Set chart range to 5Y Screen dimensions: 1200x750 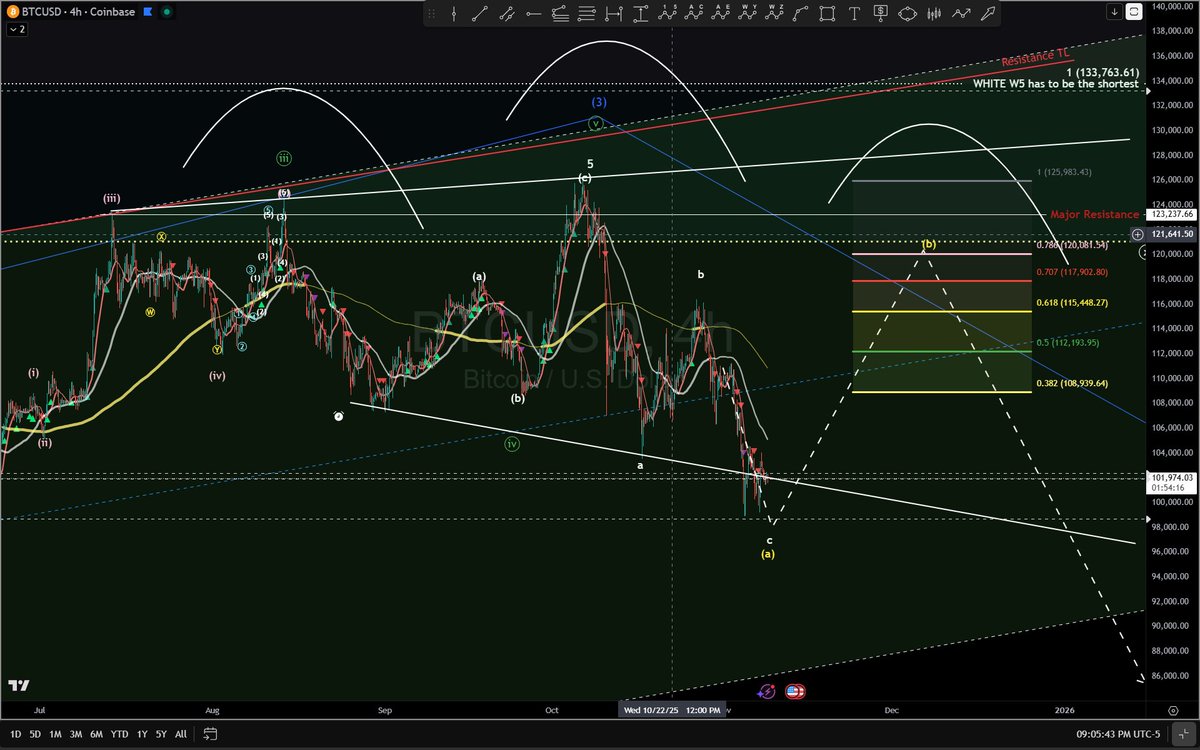coord(161,734)
